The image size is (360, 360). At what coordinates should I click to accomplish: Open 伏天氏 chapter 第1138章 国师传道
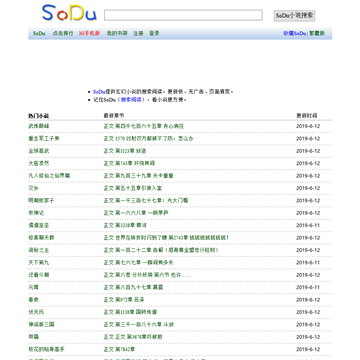point(130,312)
